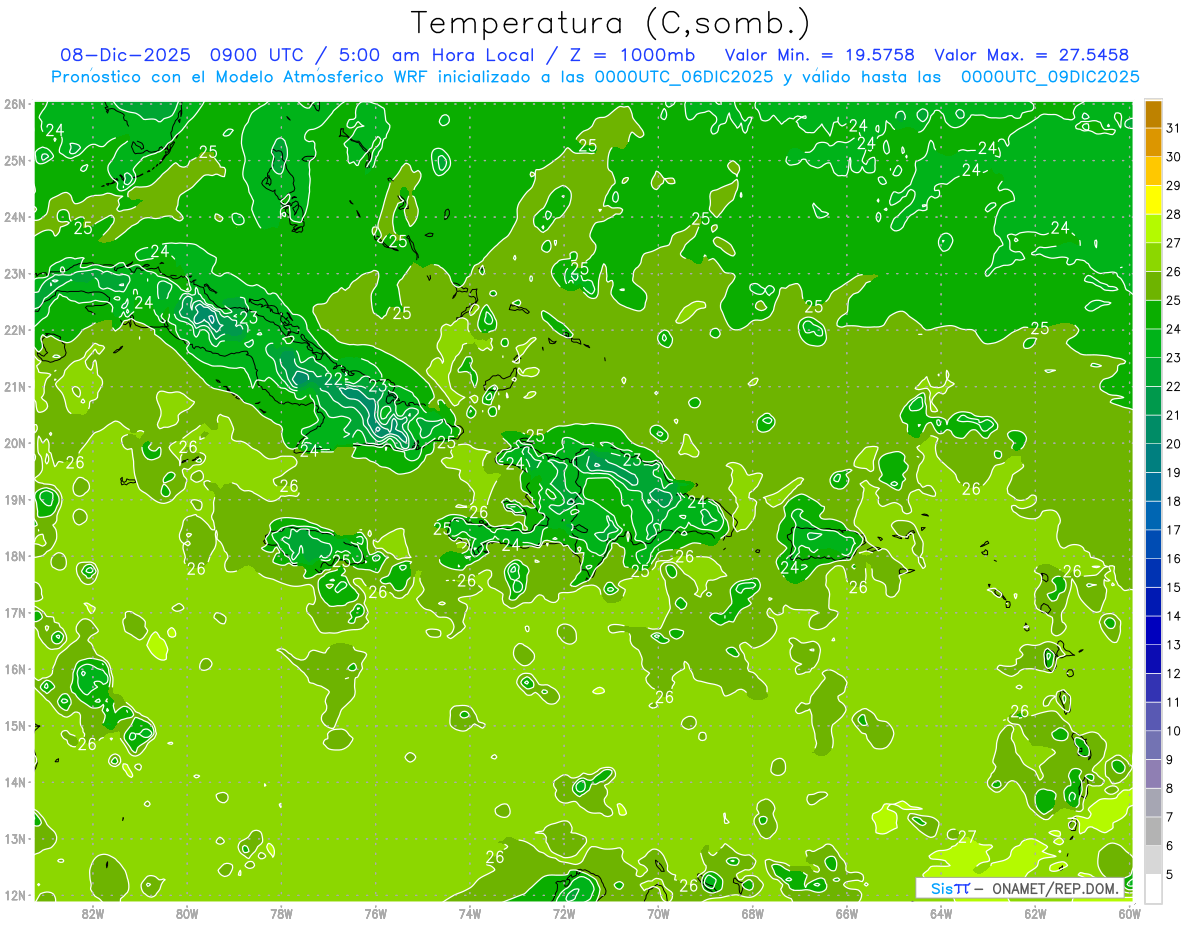
Task: Click the color scale label 8
Action: coord(1170,788)
